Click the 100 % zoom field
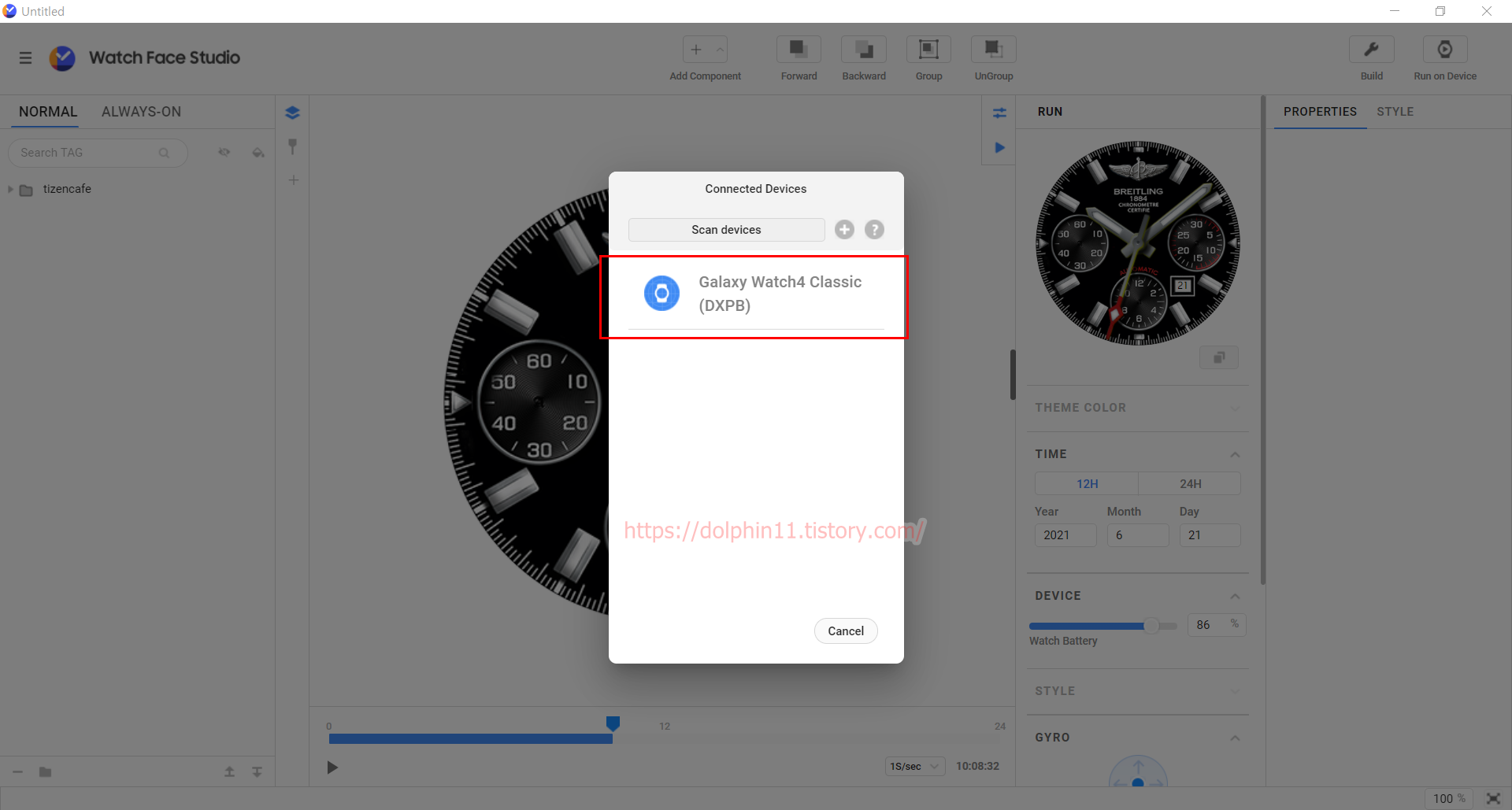Screen dimensions: 1512x810 [x=1448, y=799]
